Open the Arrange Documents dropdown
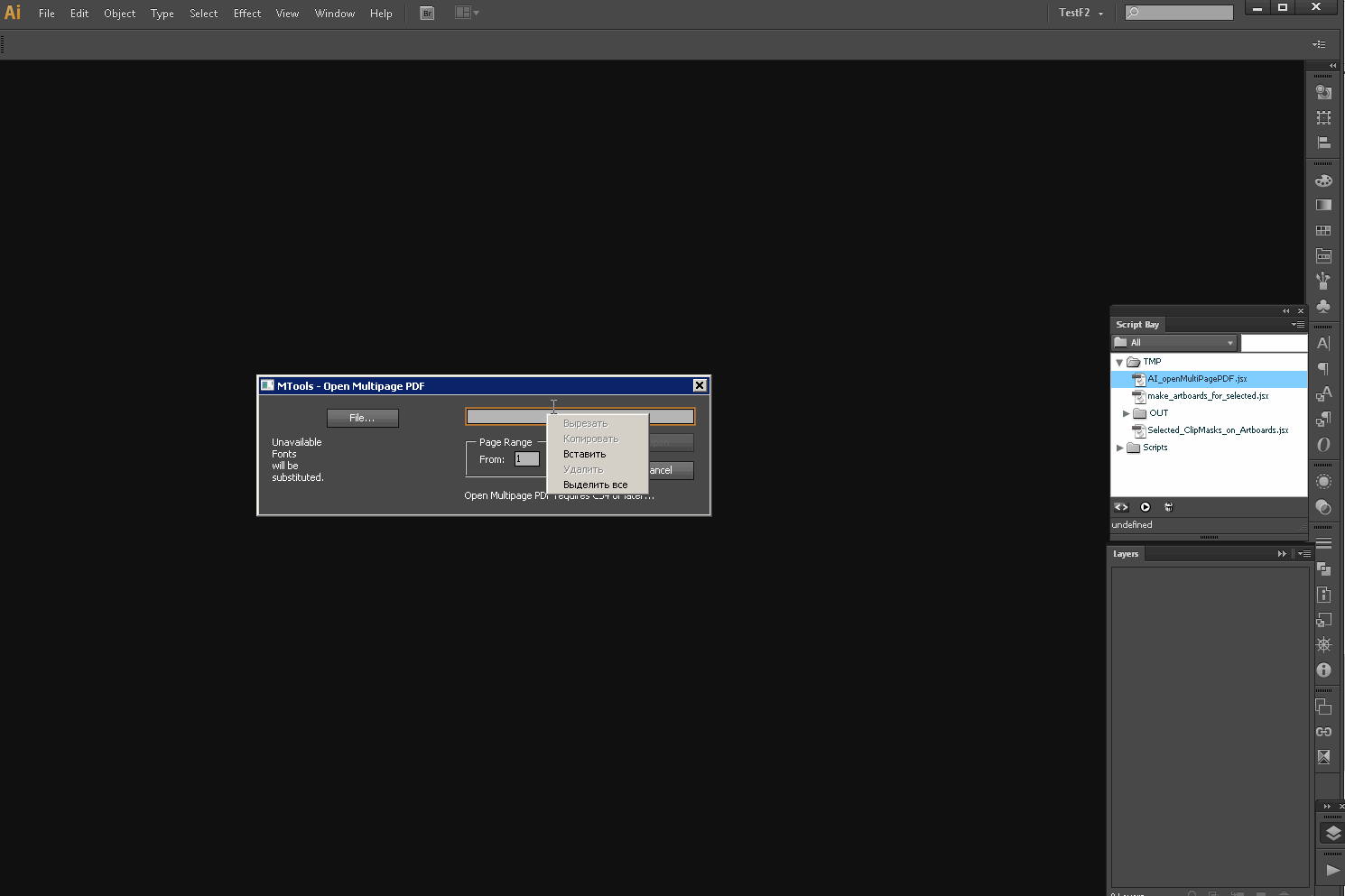This screenshot has width=1345, height=896. tap(467, 13)
